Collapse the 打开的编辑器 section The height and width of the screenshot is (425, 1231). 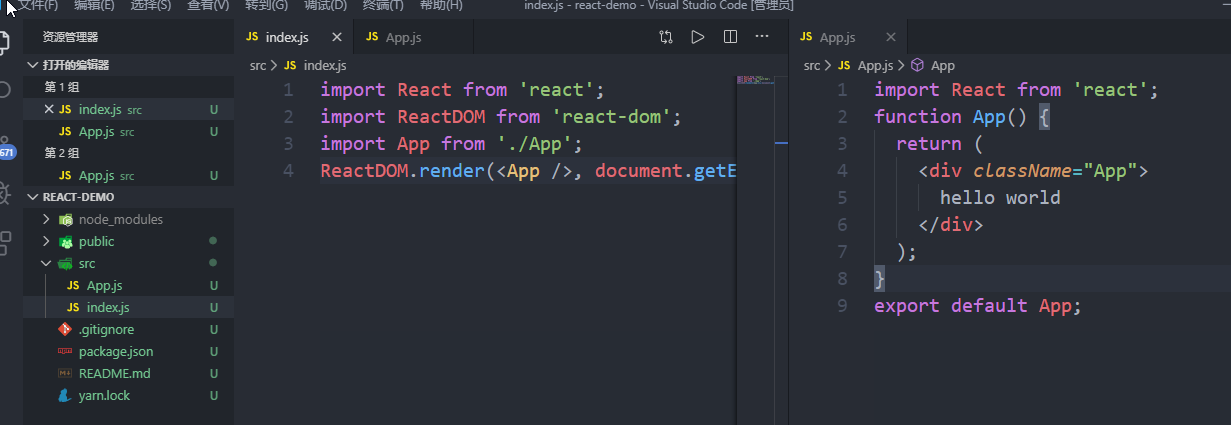[32, 65]
